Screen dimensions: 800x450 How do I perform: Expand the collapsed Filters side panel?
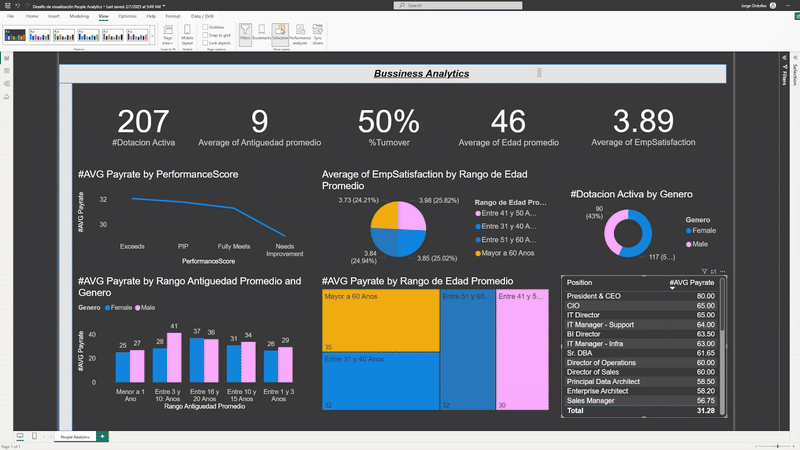(783, 75)
